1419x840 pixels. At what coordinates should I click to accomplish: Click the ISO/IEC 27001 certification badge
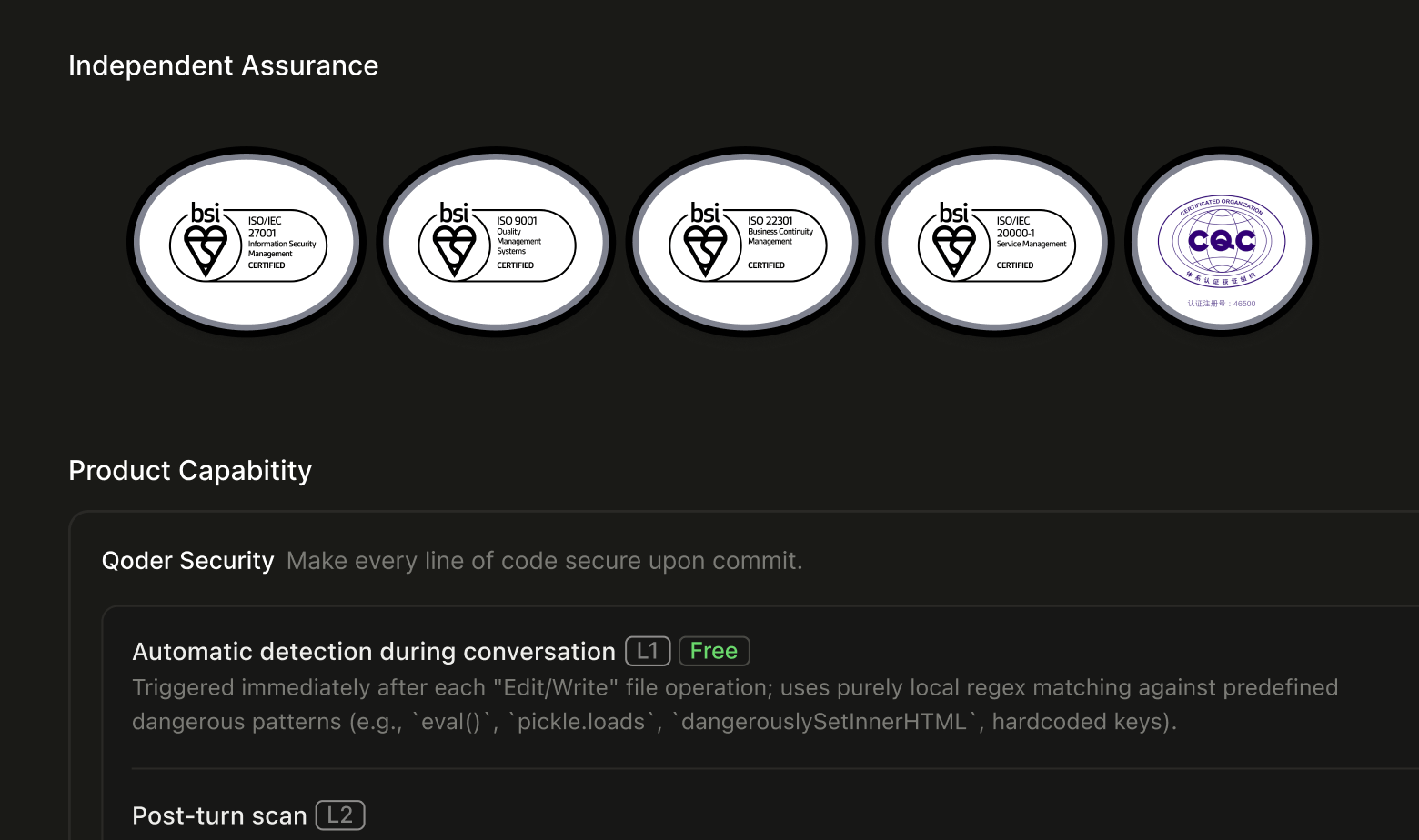point(247,242)
